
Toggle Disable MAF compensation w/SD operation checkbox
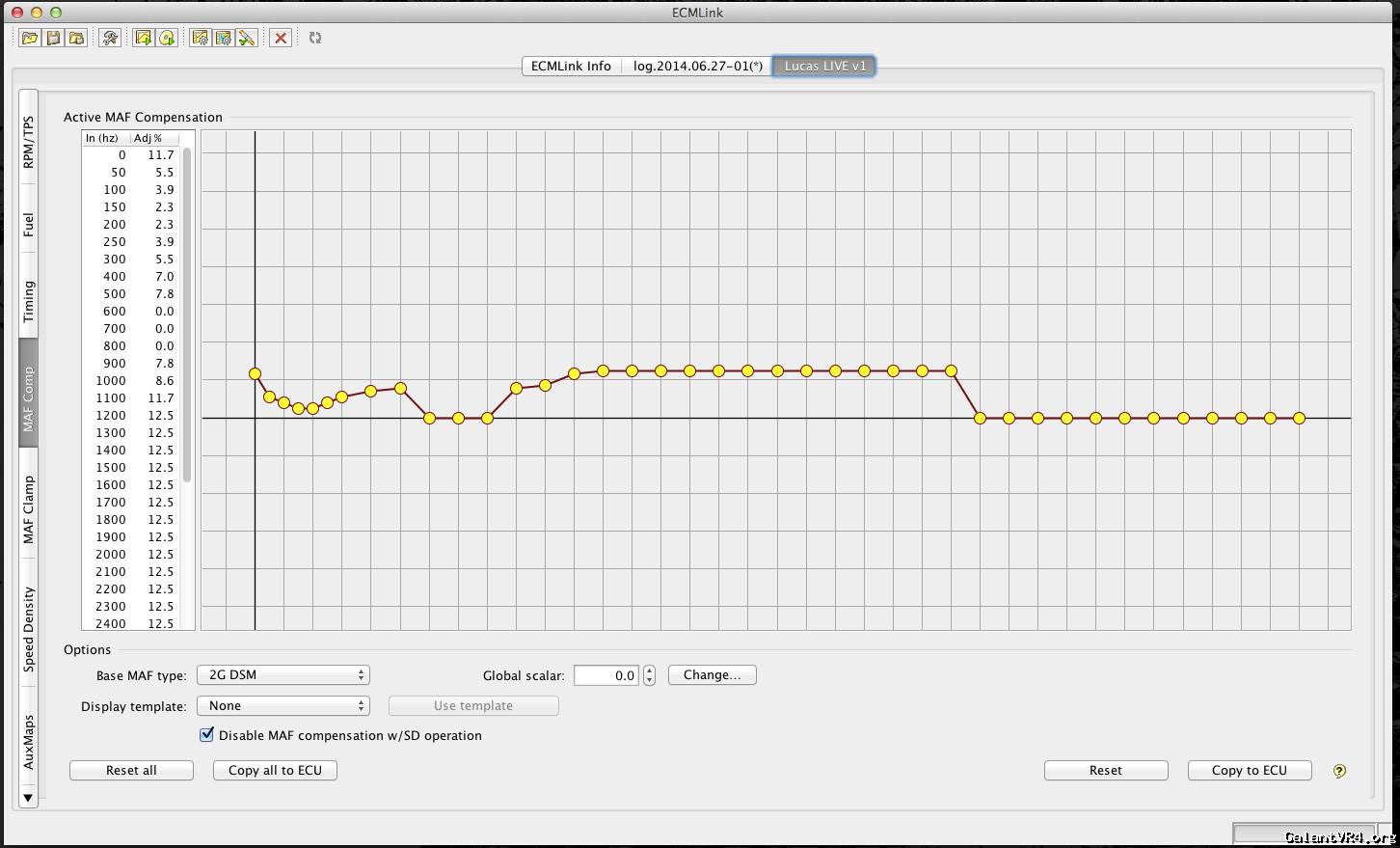(206, 735)
